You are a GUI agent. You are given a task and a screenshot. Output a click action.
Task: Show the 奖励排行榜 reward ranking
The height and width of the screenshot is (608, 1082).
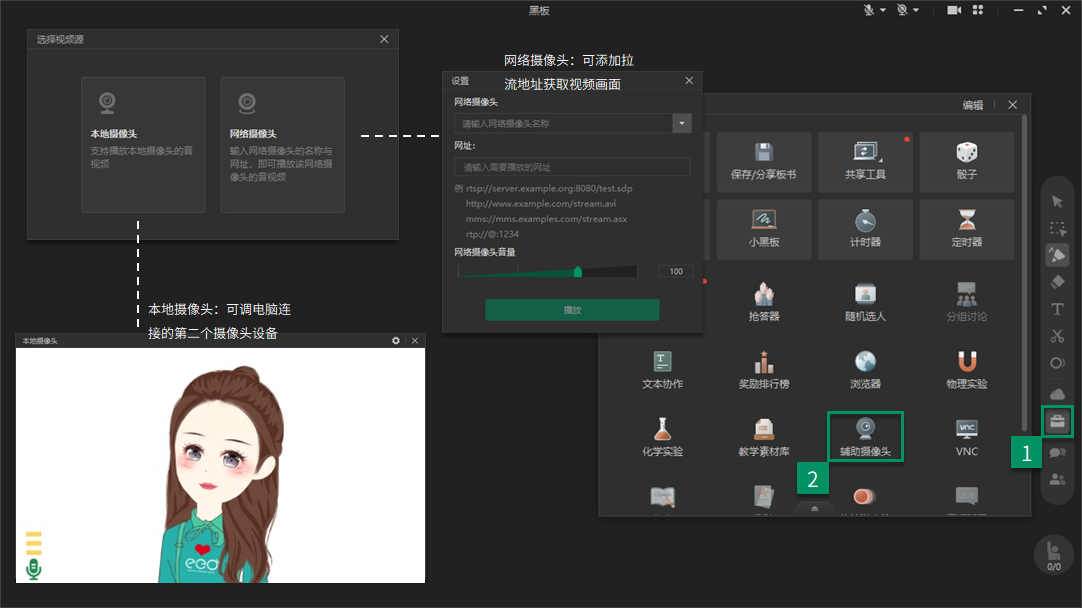(x=763, y=370)
